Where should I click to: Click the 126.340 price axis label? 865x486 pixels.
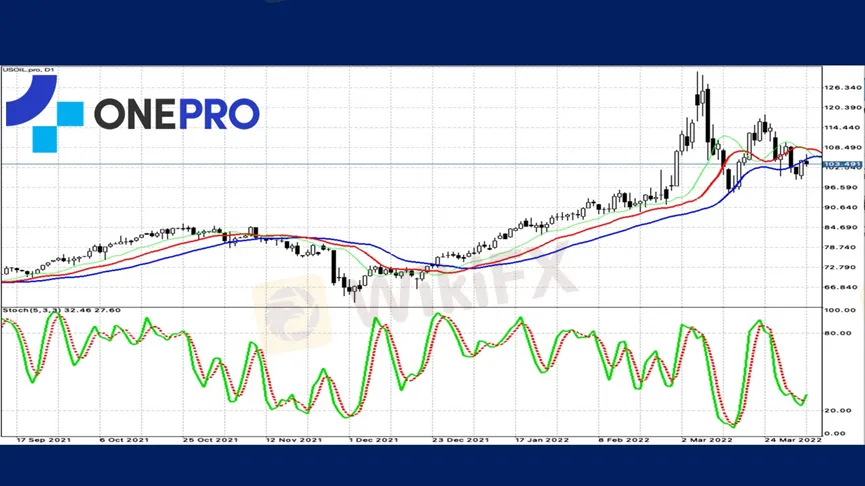(842, 88)
